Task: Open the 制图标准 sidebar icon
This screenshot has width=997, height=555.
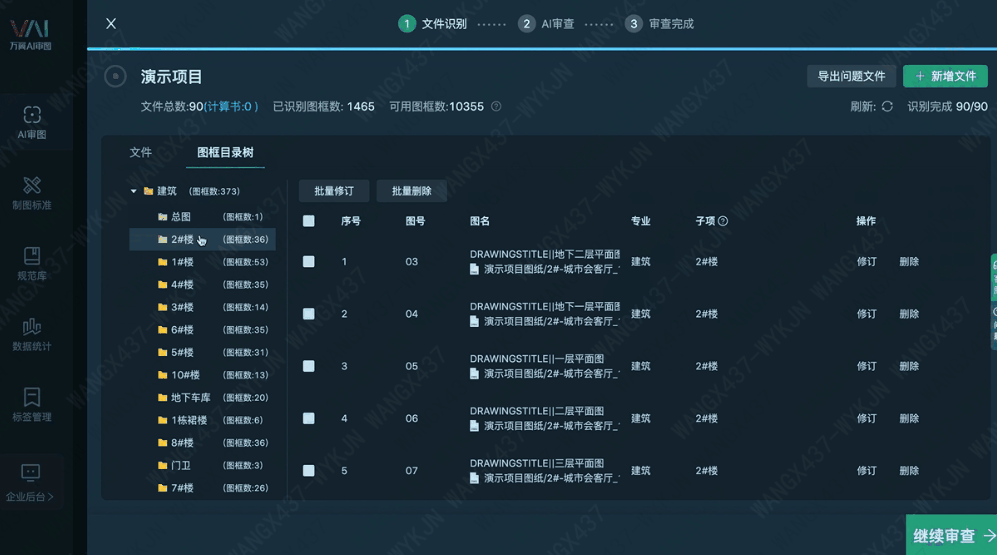Action: coord(32,192)
